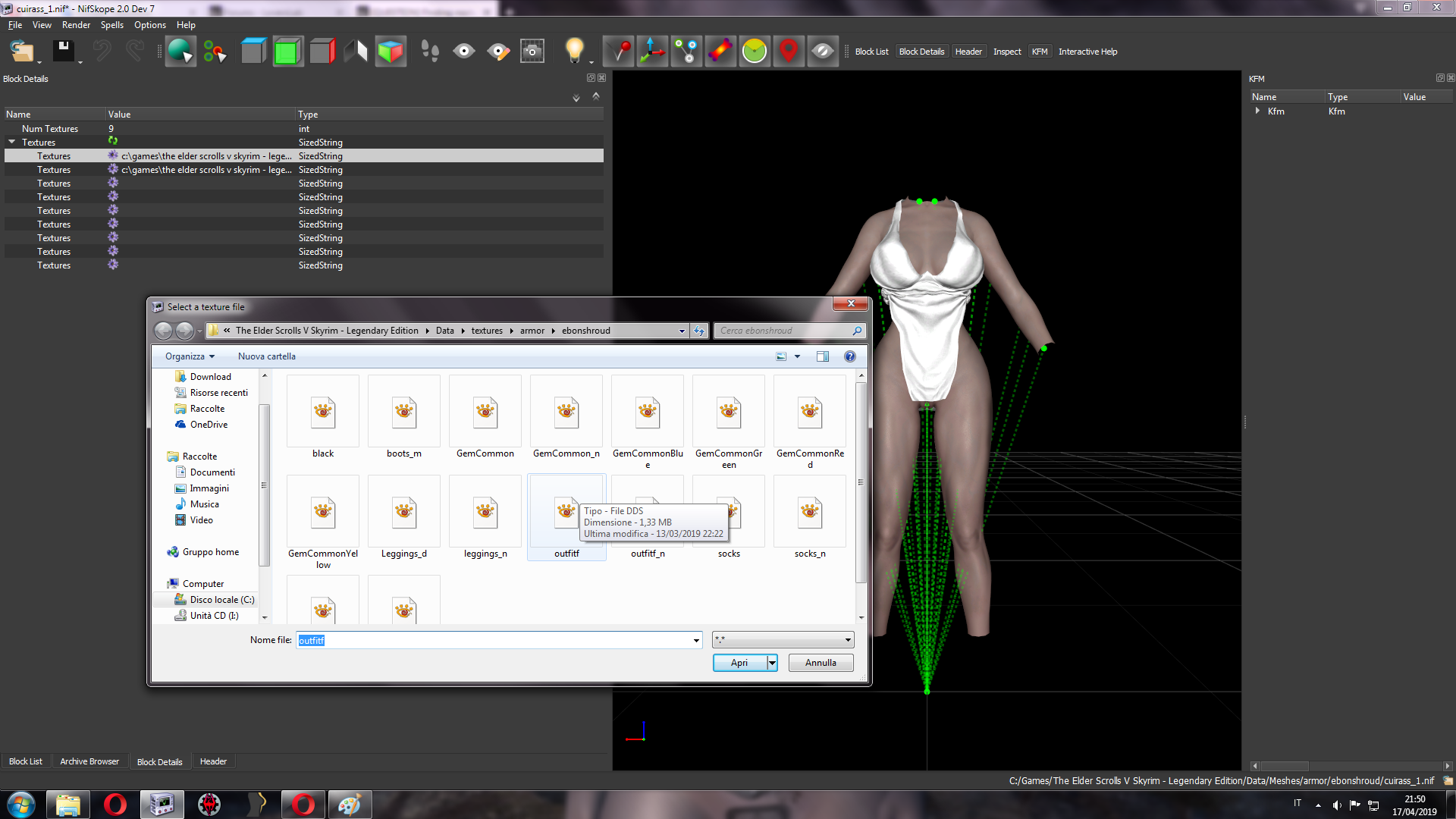Click the axes display toolbar icon
The height and width of the screenshot is (819, 1456).
(652, 52)
